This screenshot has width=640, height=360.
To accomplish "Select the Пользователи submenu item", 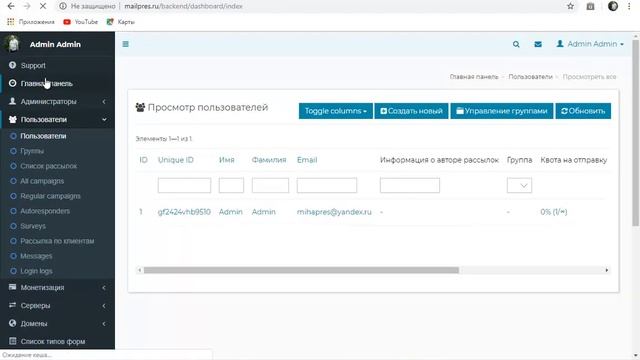I will pos(43,136).
